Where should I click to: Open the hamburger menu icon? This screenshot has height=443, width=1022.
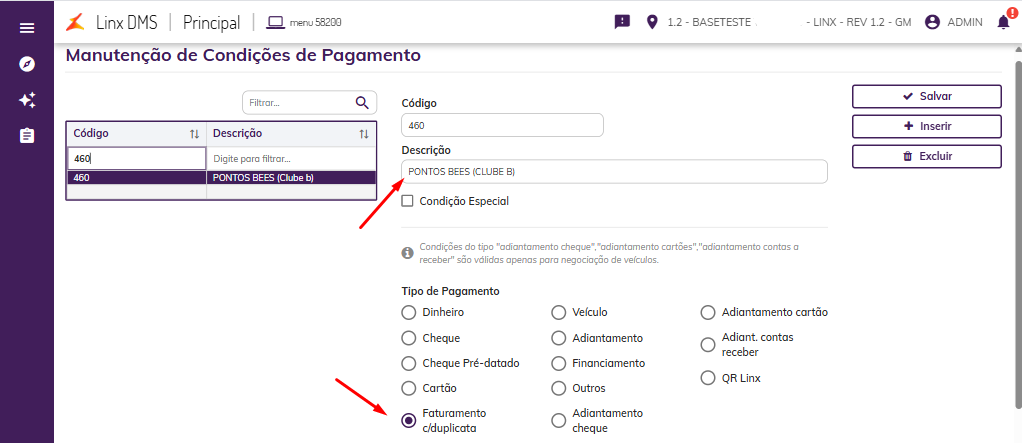pyautogui.click(x=27, y=28)
